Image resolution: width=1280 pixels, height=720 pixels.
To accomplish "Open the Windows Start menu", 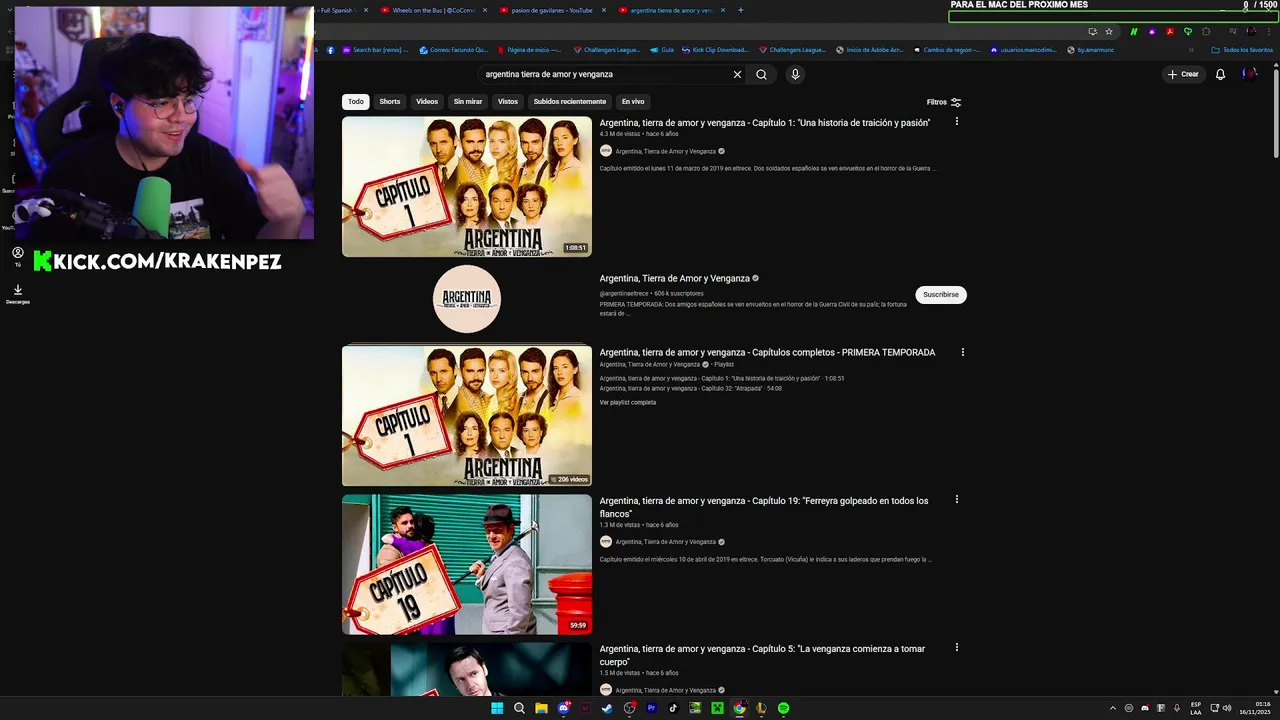I will click(x=497, y=708).
